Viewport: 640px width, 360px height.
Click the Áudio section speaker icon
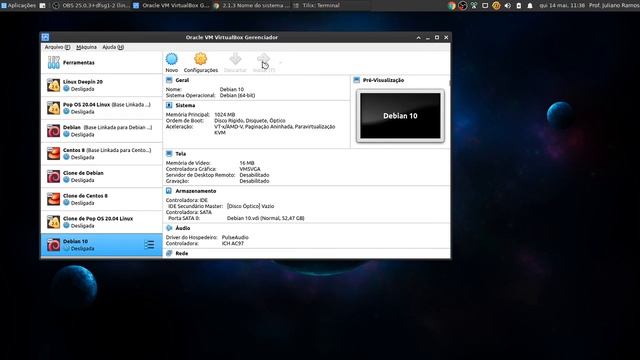pyautogui.click(x=169, y=228)
